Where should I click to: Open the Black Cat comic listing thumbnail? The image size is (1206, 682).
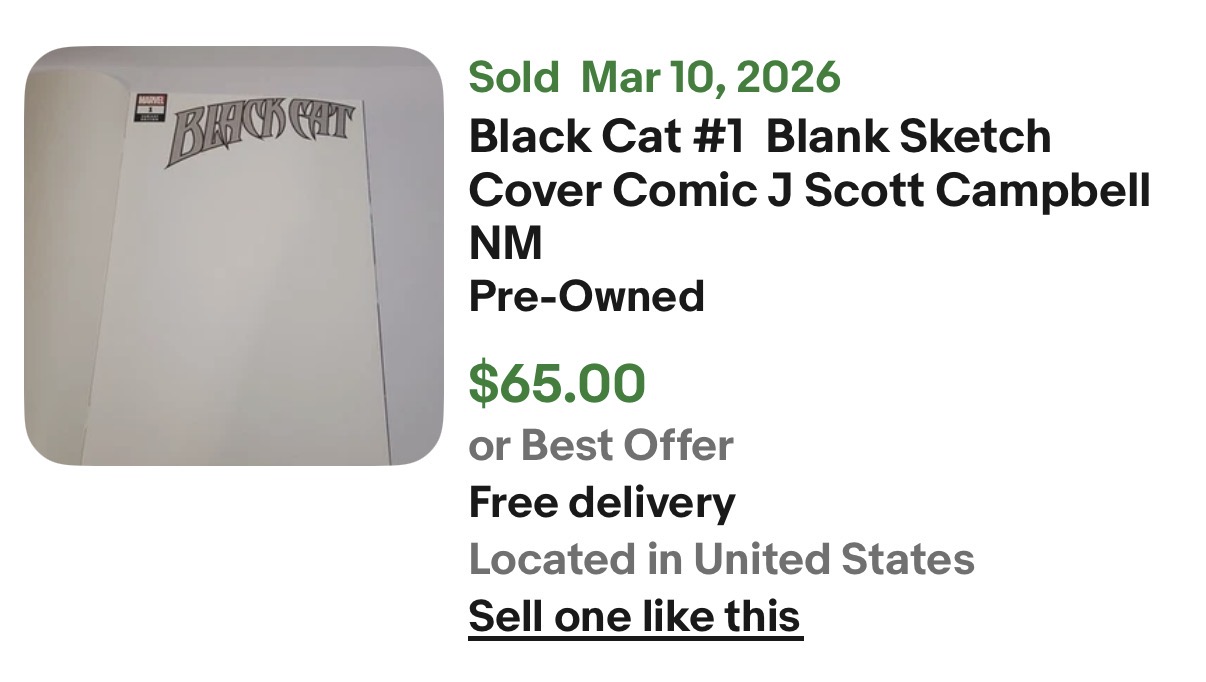(x=233, y=256)
